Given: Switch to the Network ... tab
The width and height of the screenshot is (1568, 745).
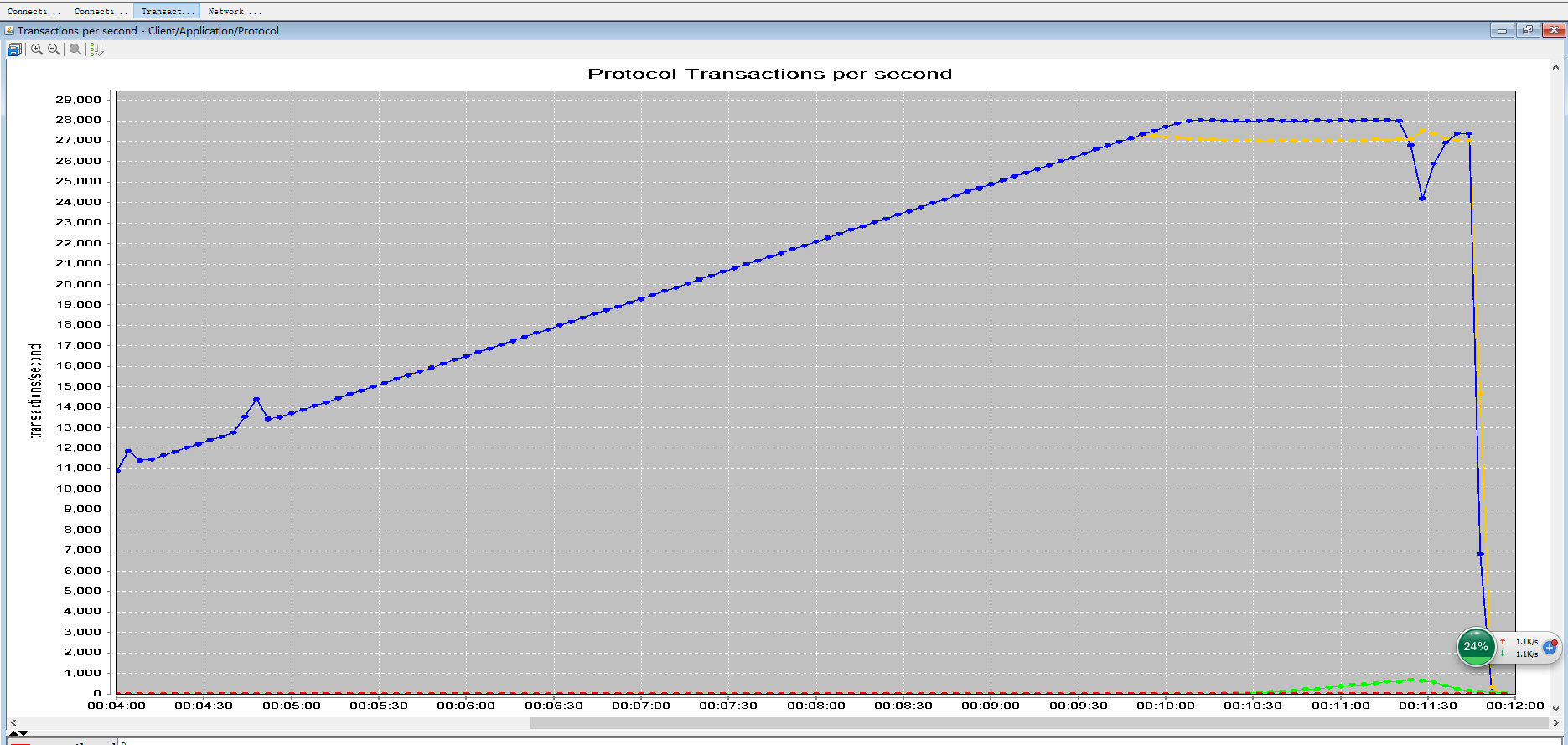Looking at the screenshot, I should click(235, 11).
